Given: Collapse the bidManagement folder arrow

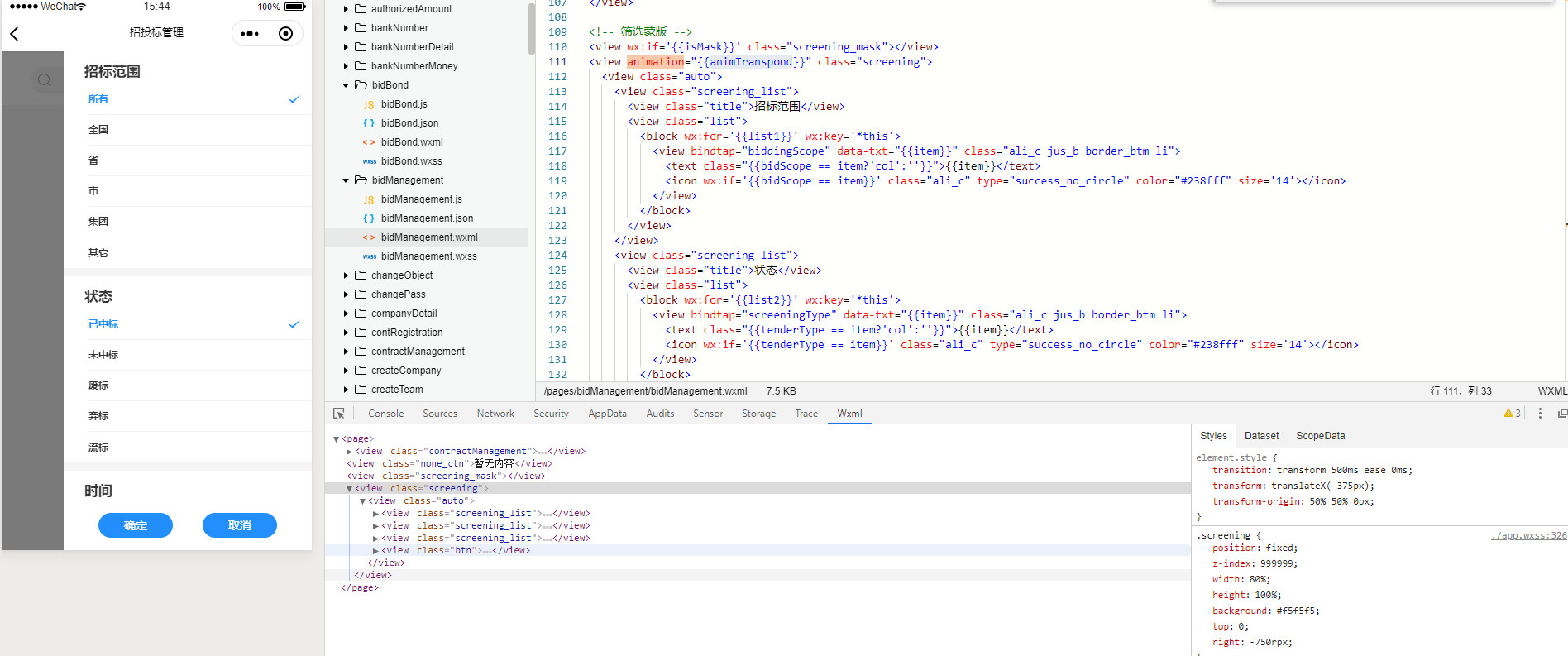Looking at the screenshot, I should [346, 180].
